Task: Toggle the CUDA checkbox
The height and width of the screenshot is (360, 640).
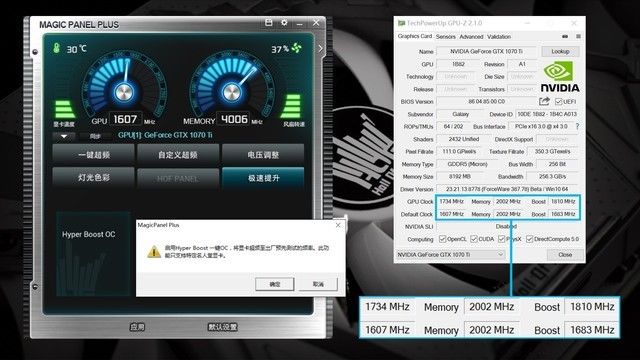Action: point(474,239)
